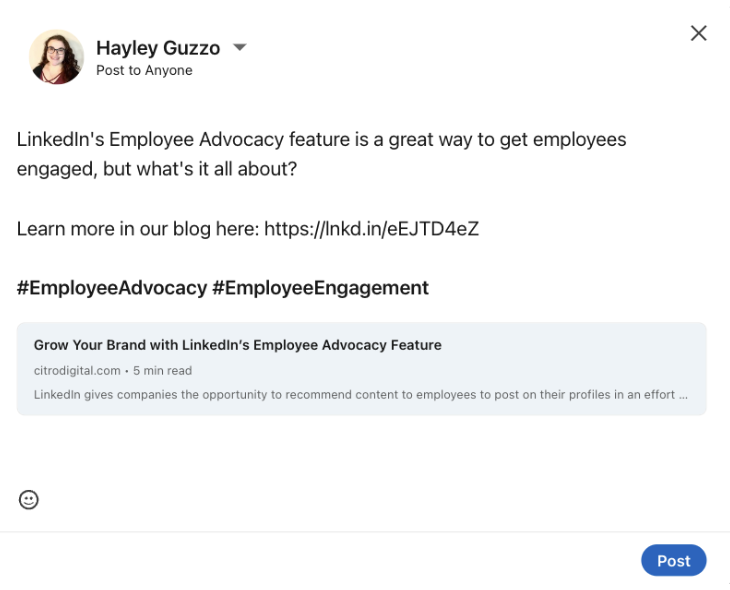Click the lnkd.in/eEJTD4eZ URL
Screen dimensions: 730x590
[371, 229]
